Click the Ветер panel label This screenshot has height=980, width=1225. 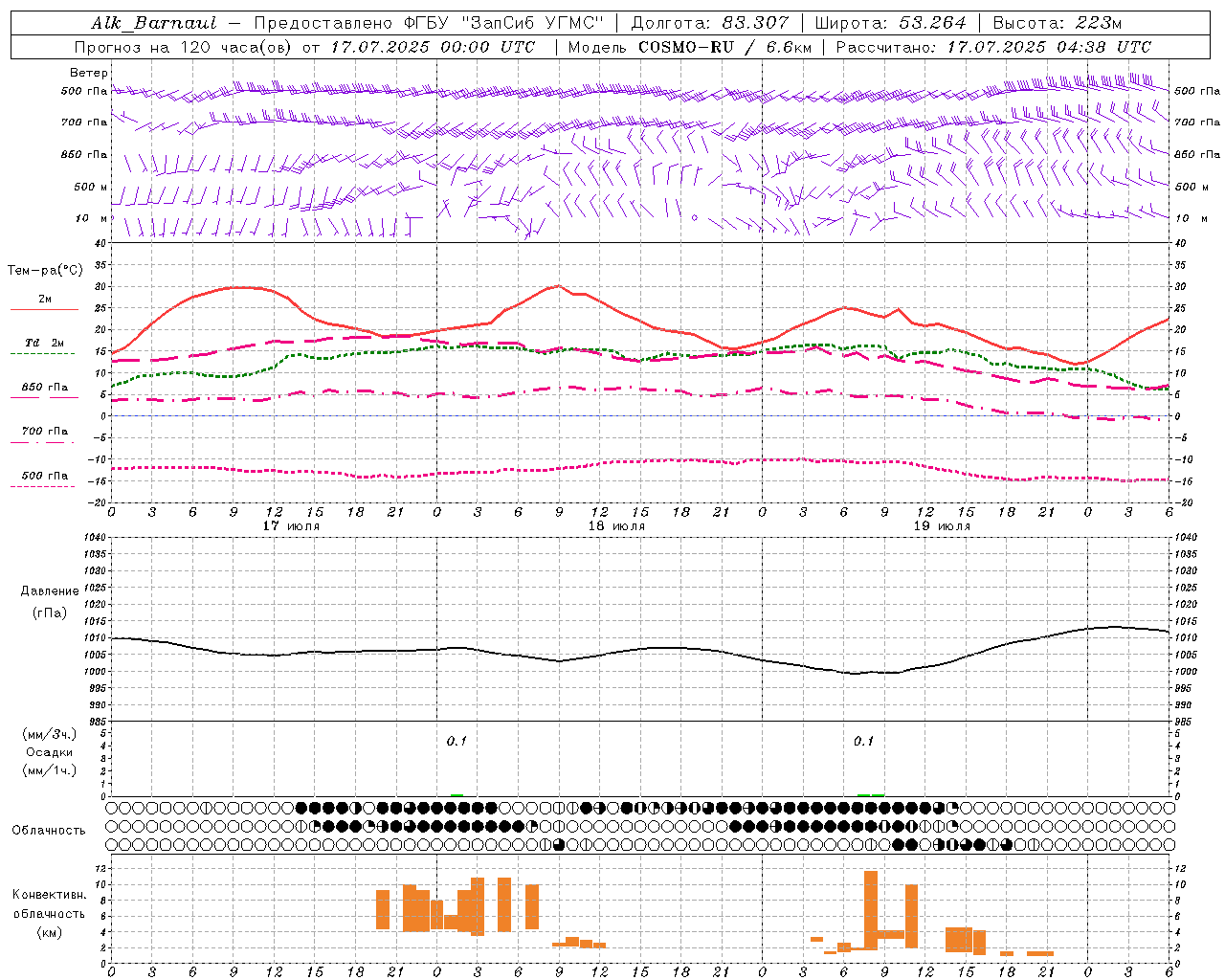[89, 73]
